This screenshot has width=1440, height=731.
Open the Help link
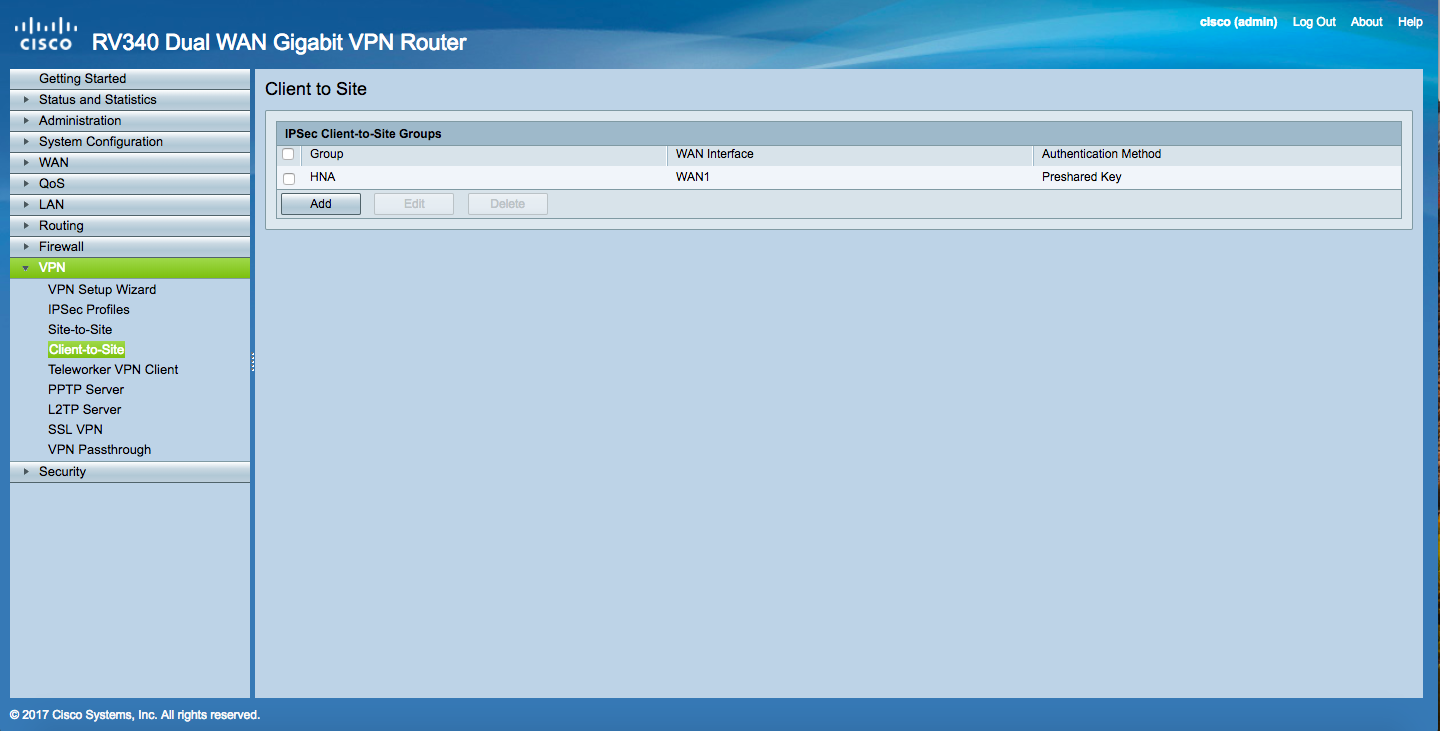coord(1410,22)
